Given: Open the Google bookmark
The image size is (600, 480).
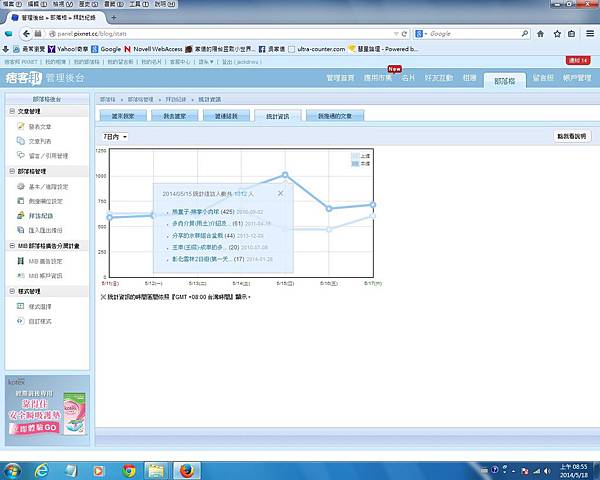Looking at the screenshot, I should pyautogui.click(x=106, y=49).
